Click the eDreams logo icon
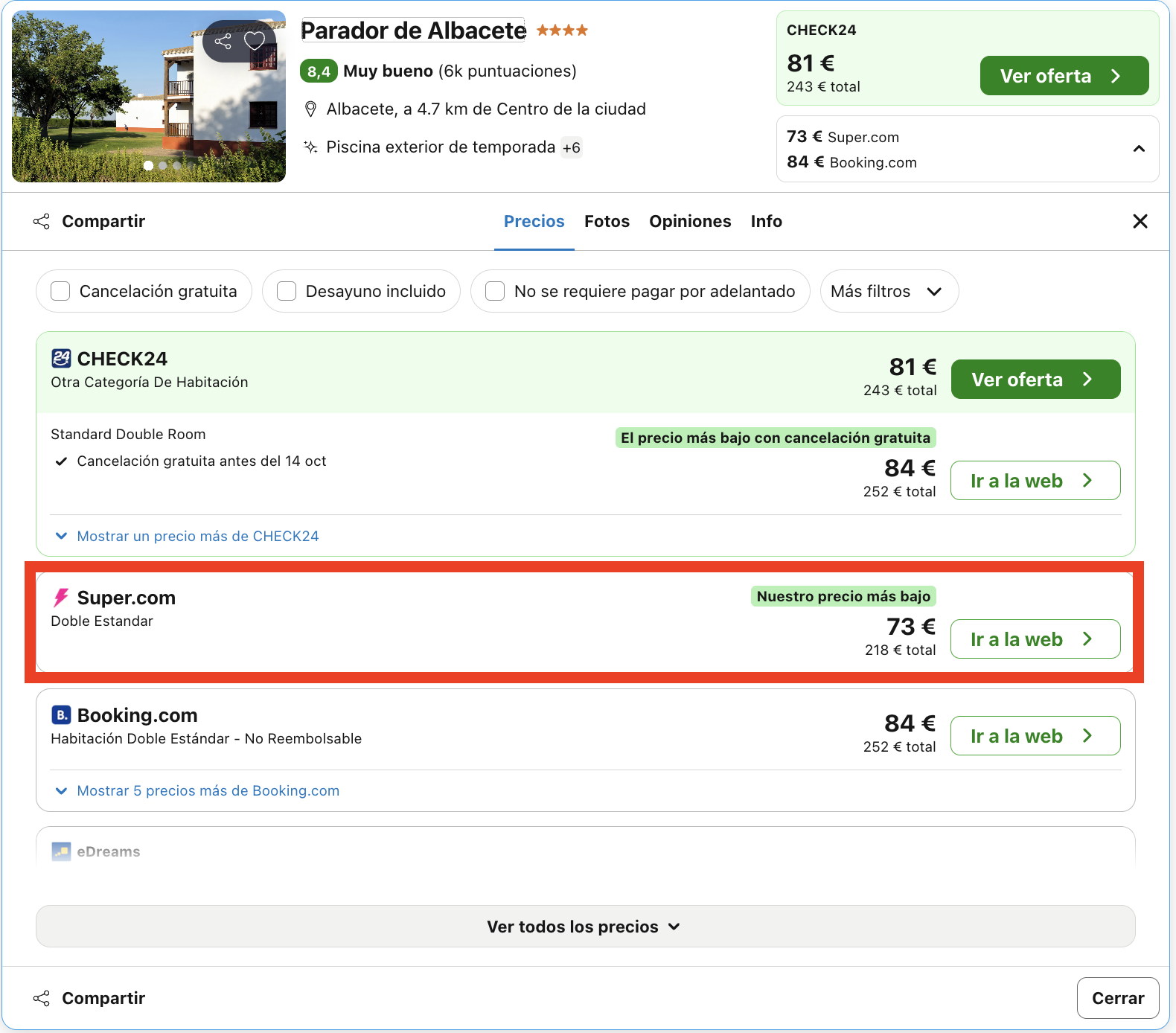This screenshot has width=1176, height=1033. 61,851
